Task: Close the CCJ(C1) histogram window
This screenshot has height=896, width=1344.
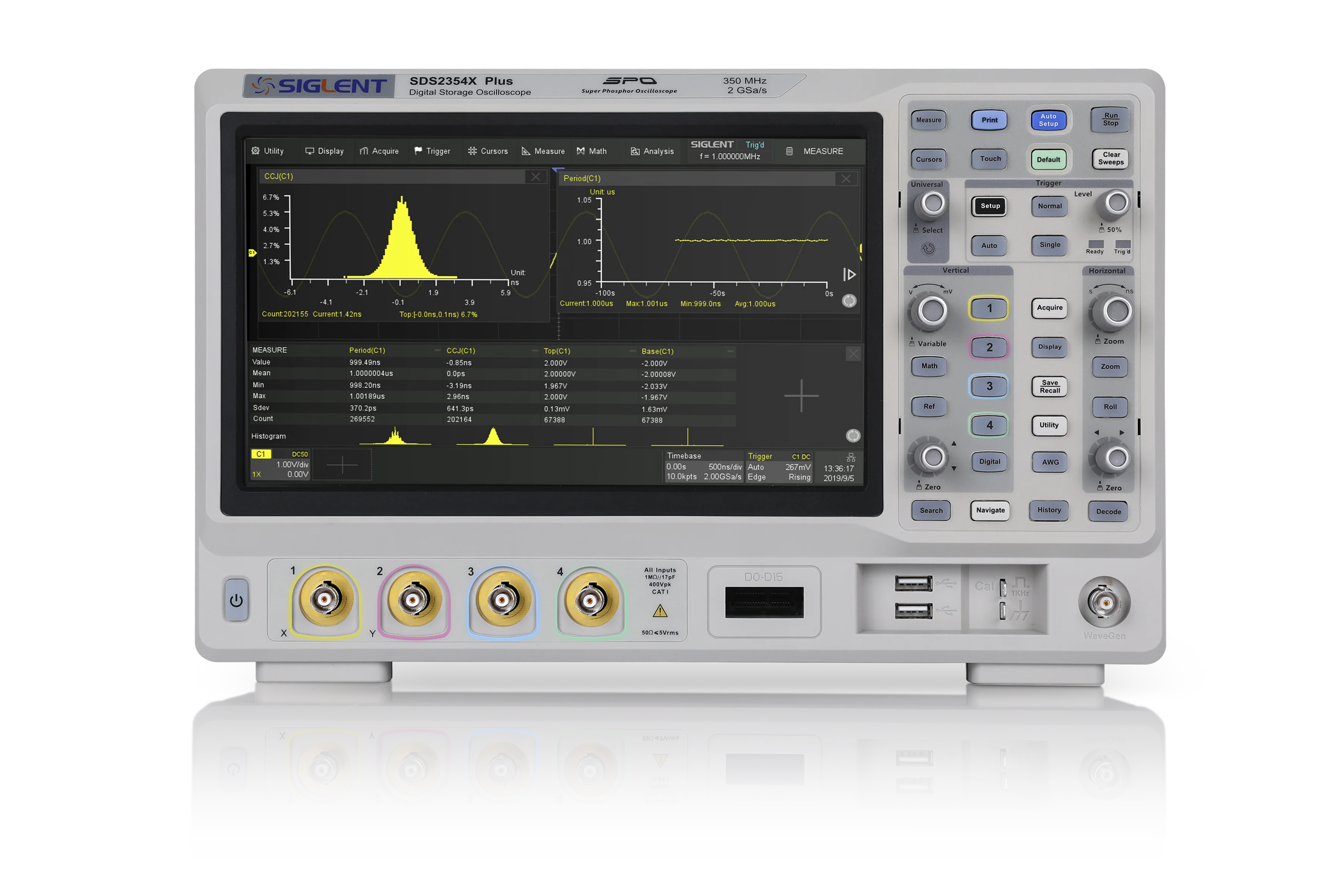Action: point(535,176)
